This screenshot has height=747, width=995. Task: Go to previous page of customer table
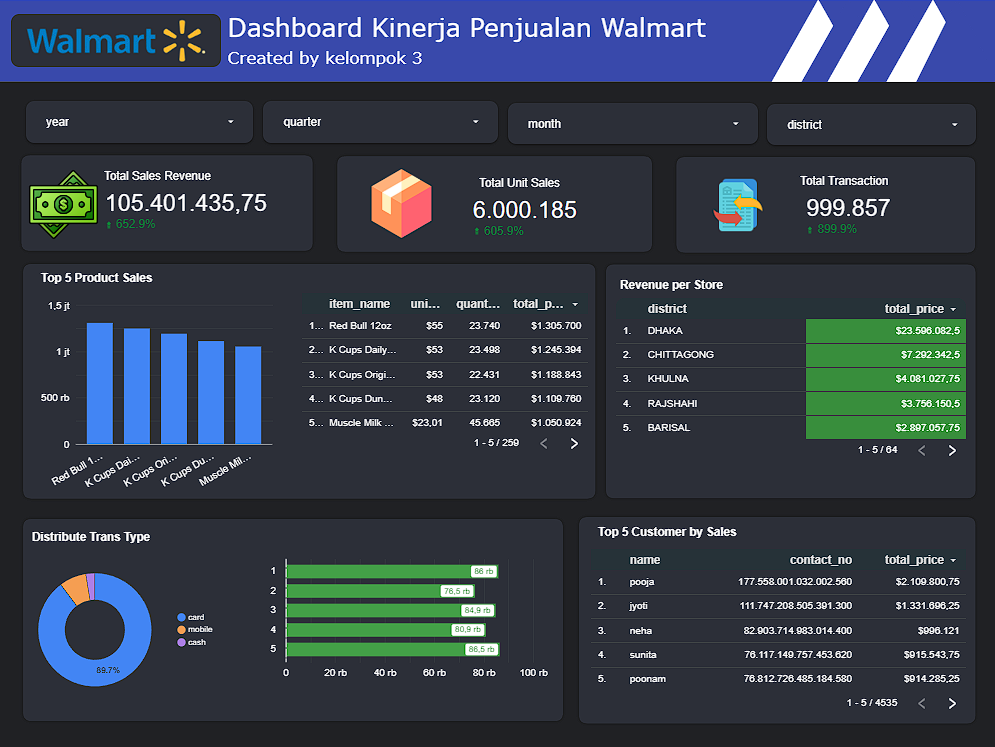(922, 703)
